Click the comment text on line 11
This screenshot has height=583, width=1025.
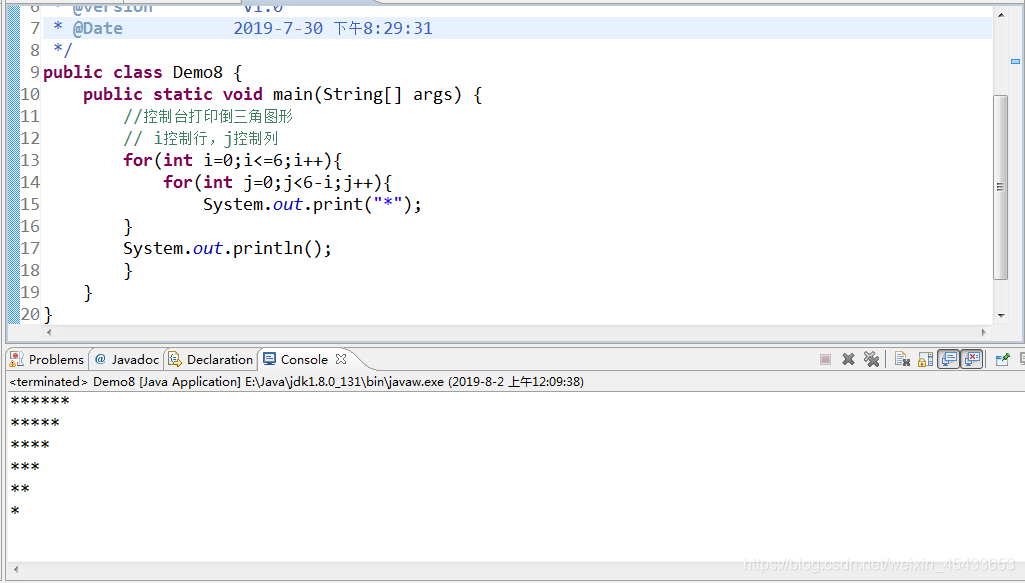coord(208,116)
